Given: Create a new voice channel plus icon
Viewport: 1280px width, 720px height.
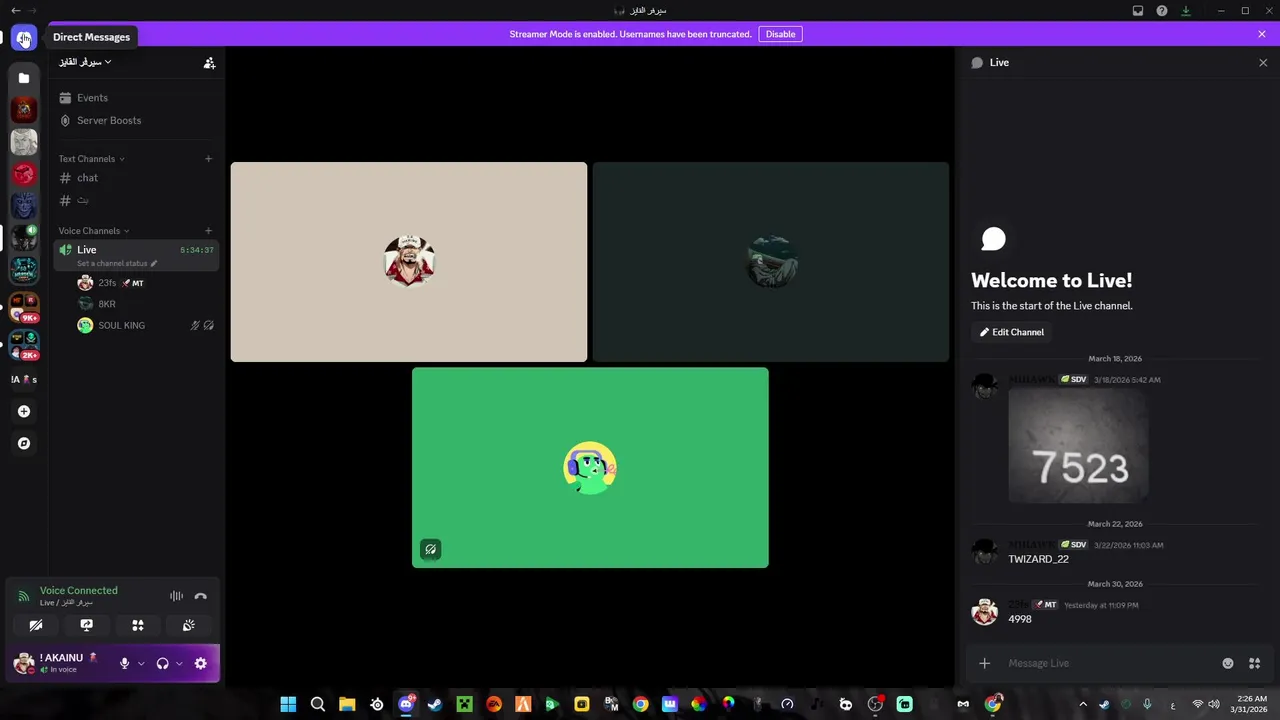Looking at the screenshot, I should tap(208, 231).
